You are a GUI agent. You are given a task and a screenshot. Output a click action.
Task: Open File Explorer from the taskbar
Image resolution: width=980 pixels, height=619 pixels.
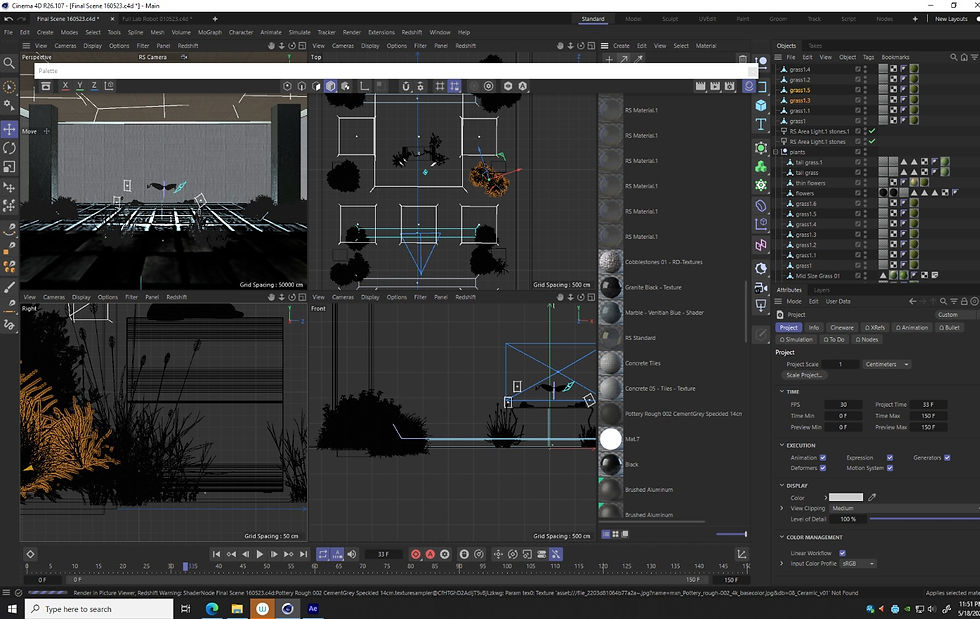click(x=237, y=608)
